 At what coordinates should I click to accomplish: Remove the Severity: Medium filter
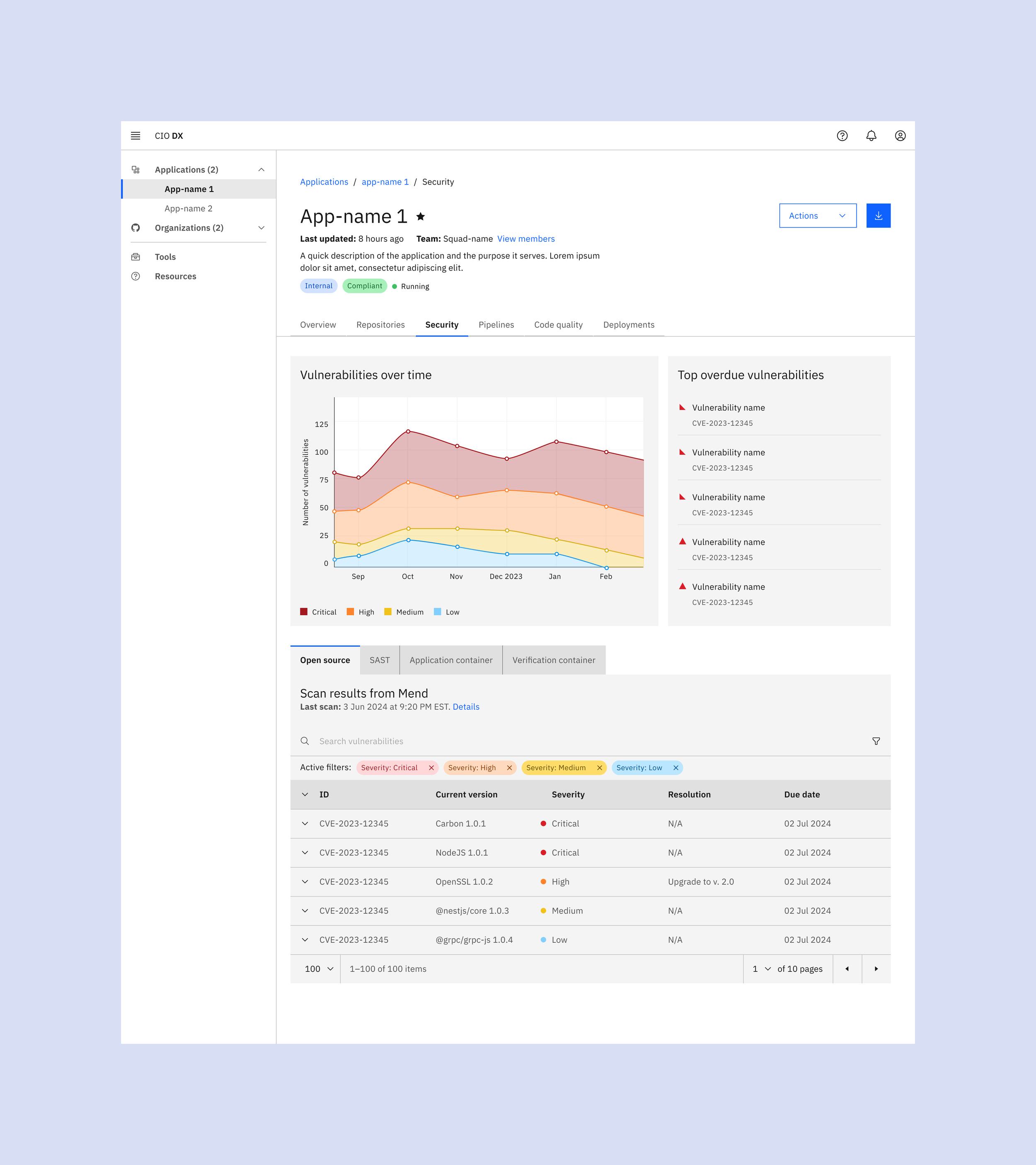599,768
